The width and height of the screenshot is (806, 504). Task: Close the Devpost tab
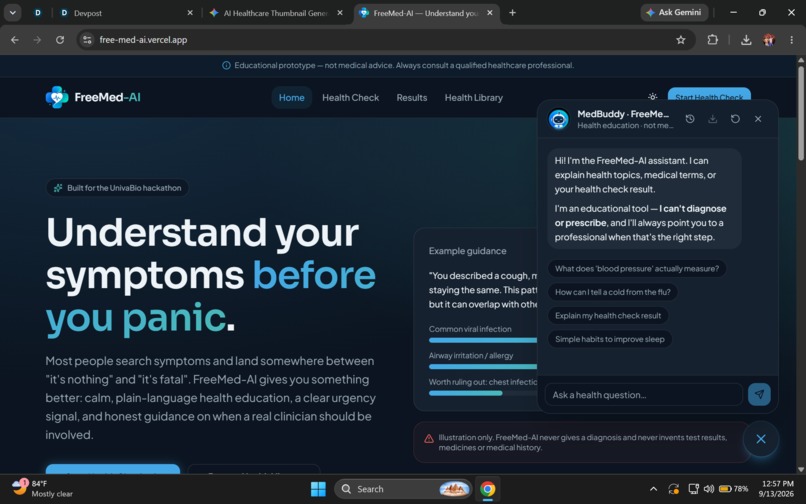(190, 13)
